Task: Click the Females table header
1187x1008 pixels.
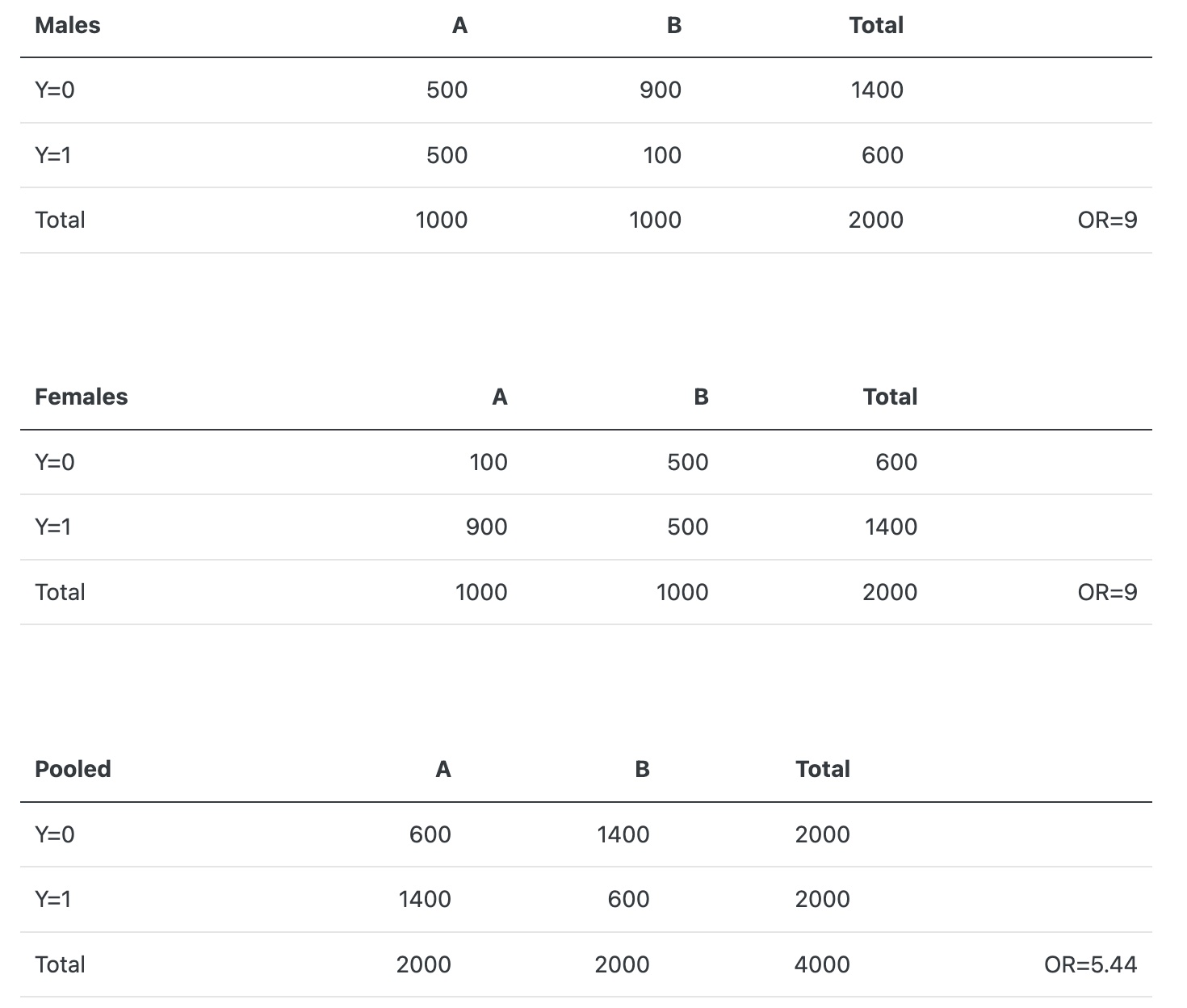Action: pyautogui.click(x=82, y=397)
